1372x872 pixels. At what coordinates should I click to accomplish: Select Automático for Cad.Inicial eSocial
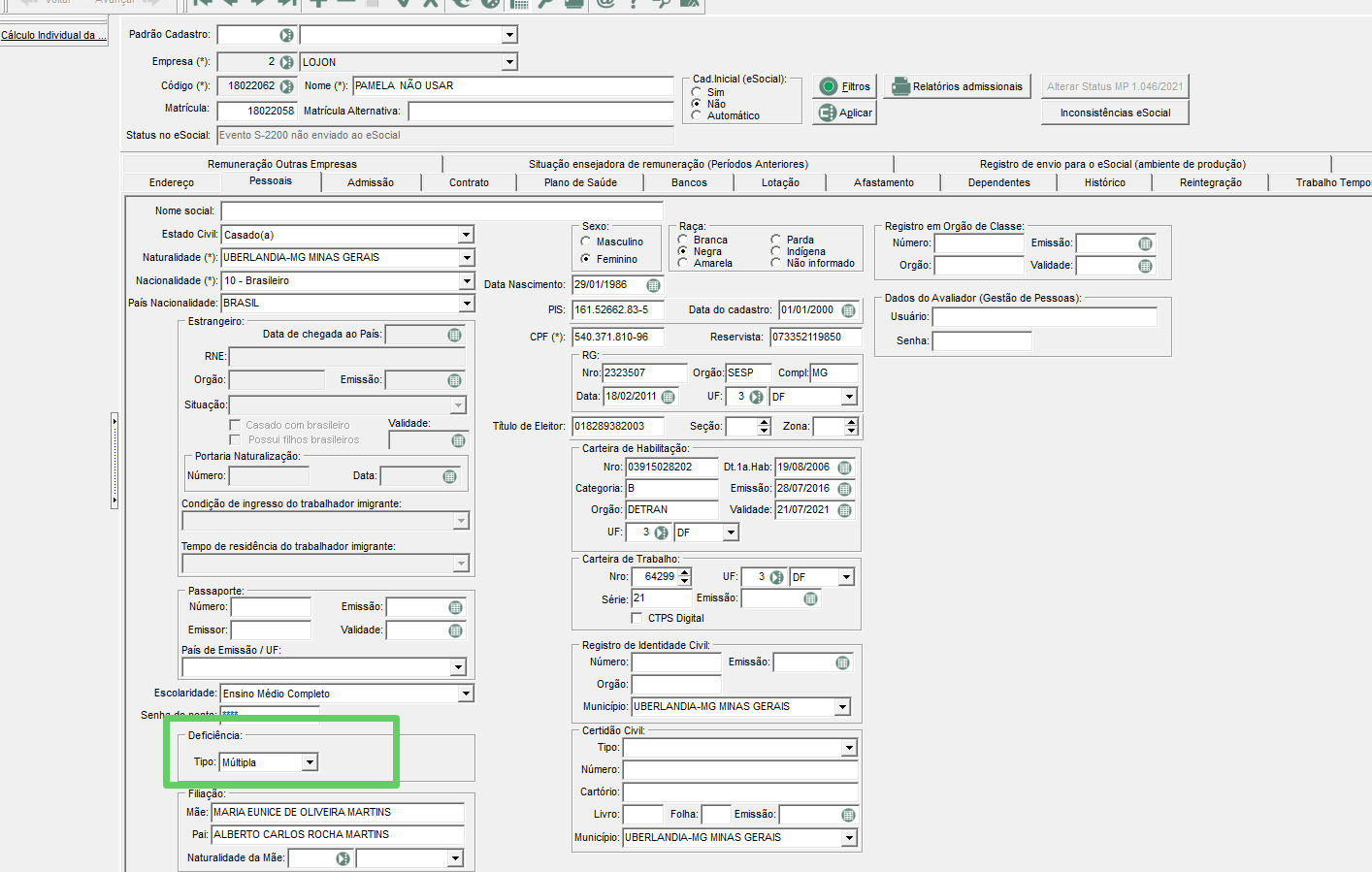697,115
